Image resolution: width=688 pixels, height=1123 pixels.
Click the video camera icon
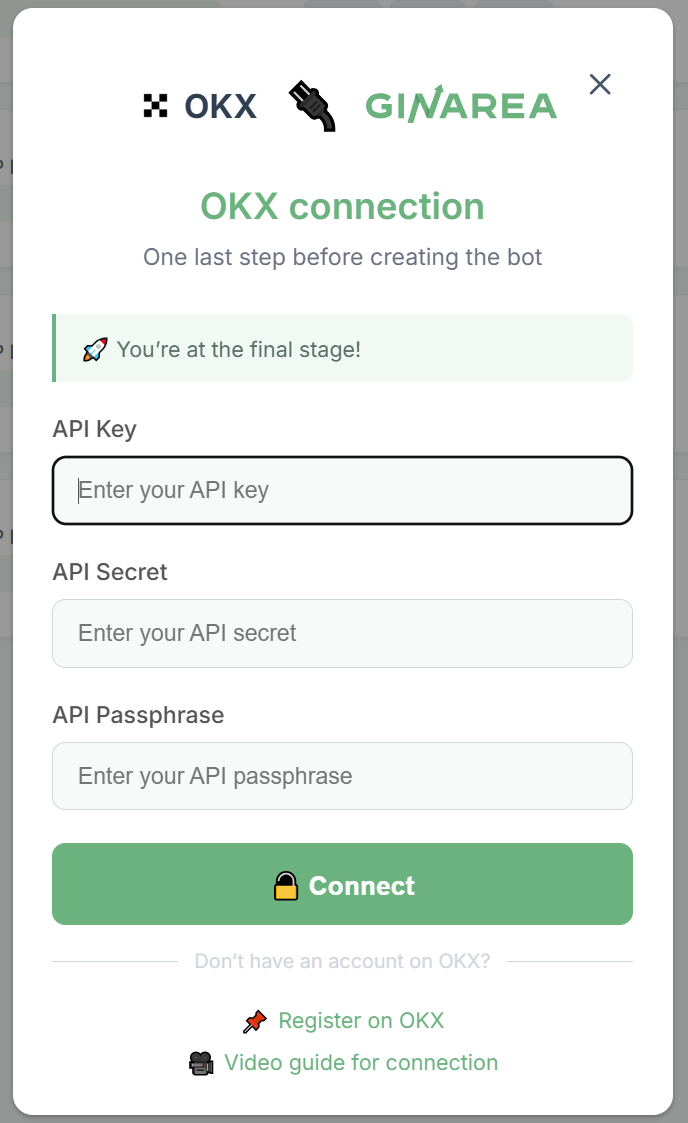pos(201,1064)
